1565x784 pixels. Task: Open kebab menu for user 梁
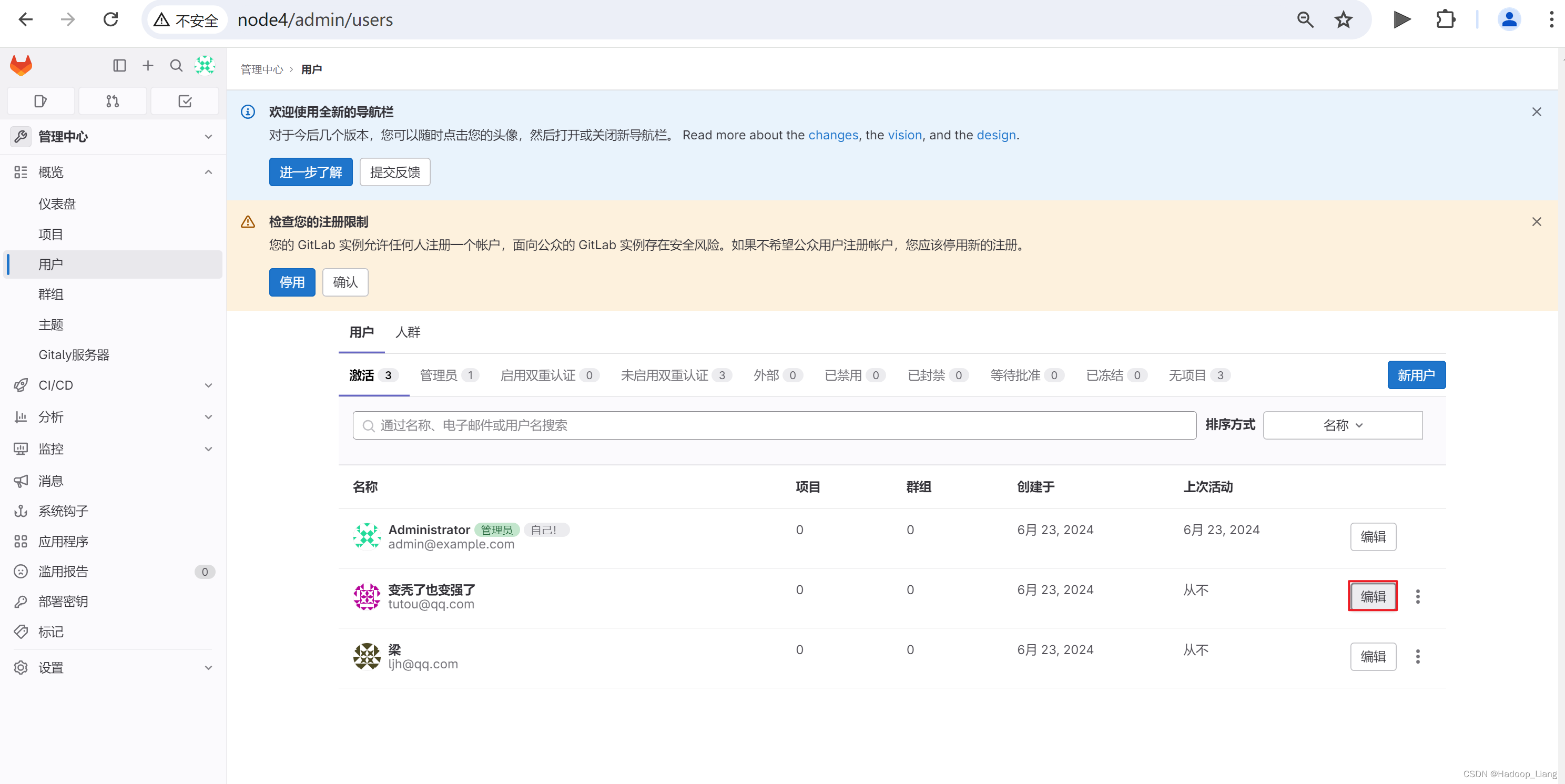pos(1417,656)
